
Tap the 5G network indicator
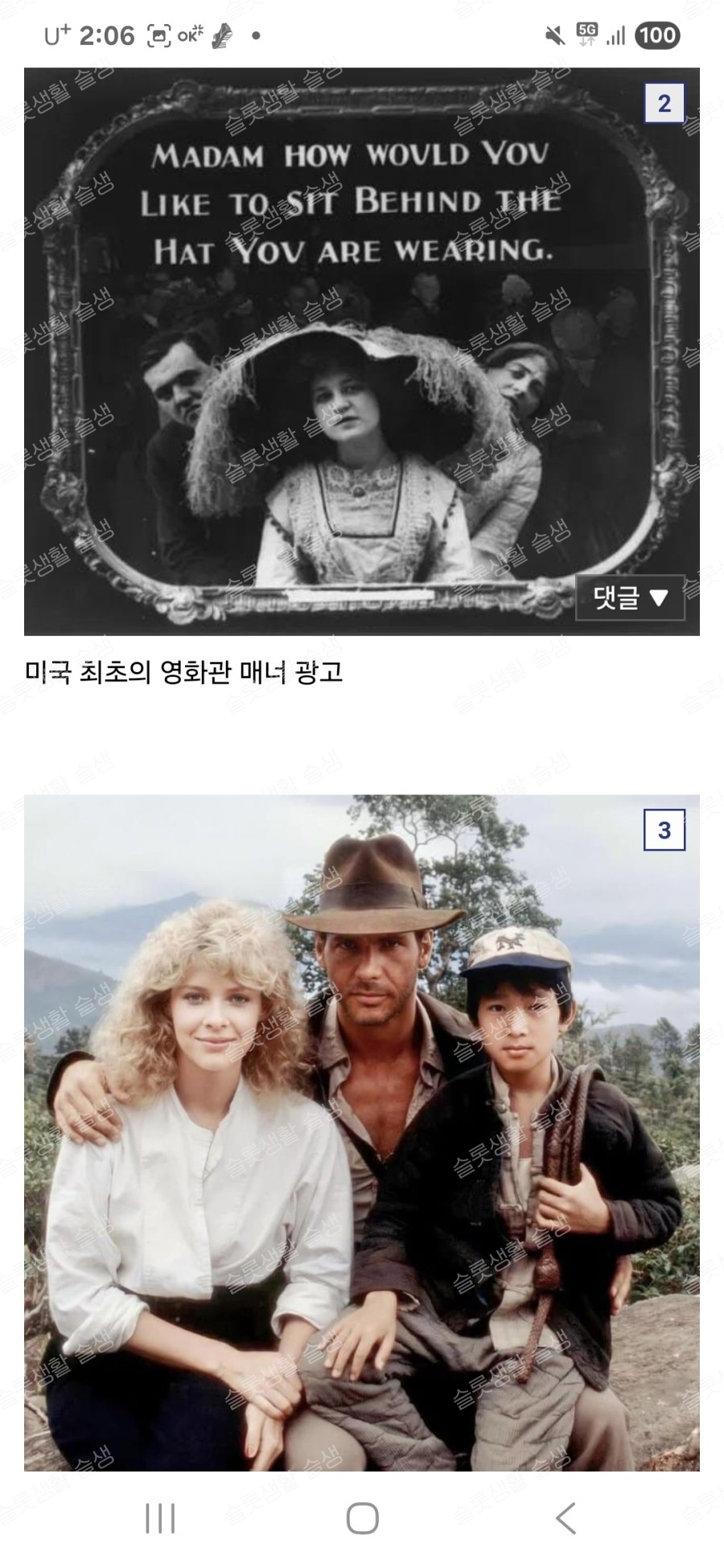[x=587, y=34]
